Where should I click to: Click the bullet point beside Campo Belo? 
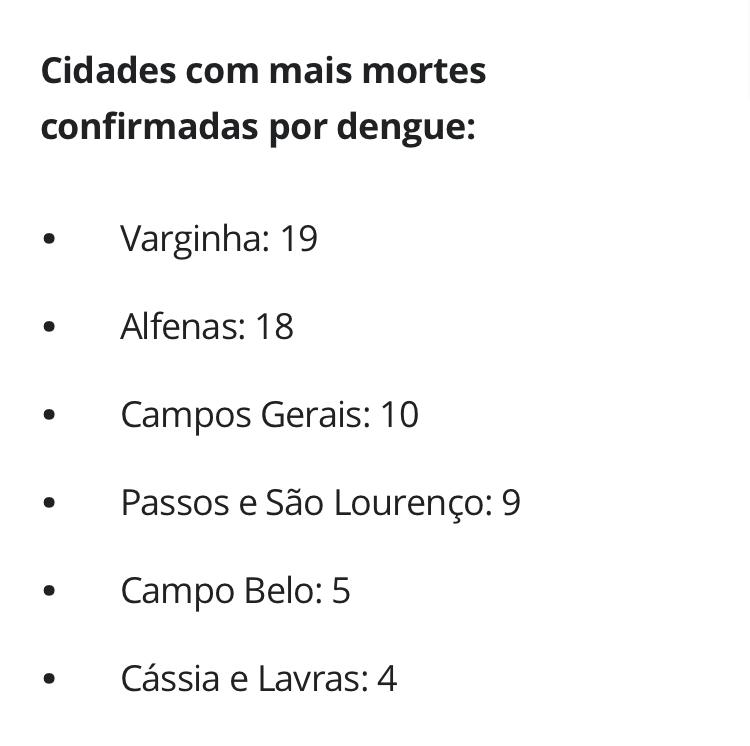(x=49, y=590)
